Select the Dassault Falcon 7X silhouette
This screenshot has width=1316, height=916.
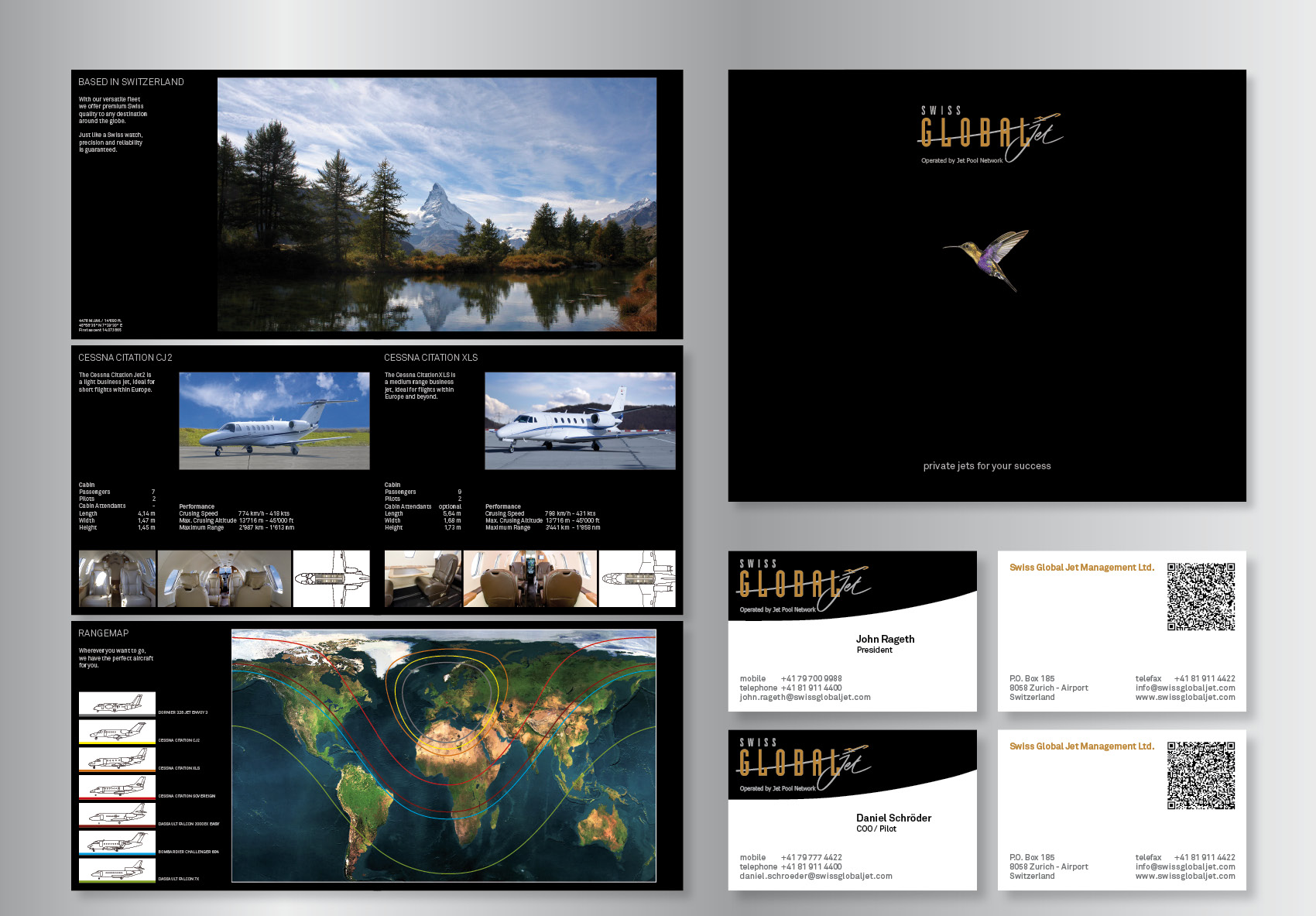117,870
